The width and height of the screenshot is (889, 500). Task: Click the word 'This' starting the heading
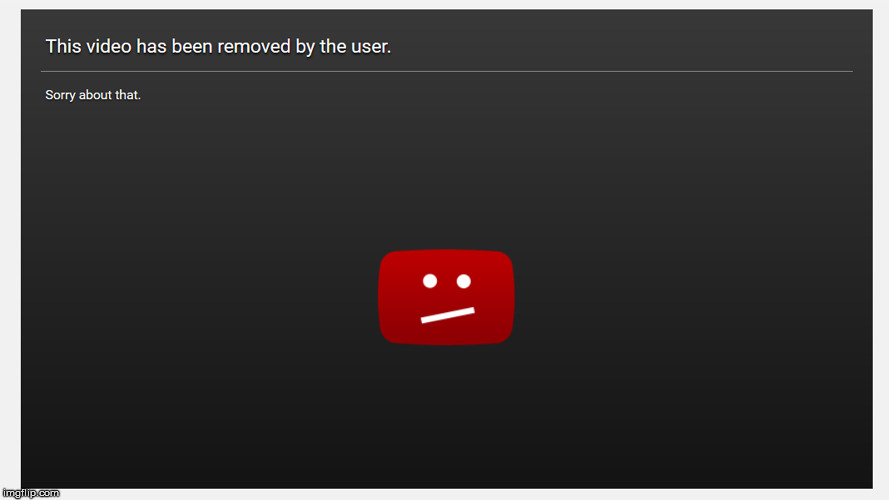tap(64, 46)
